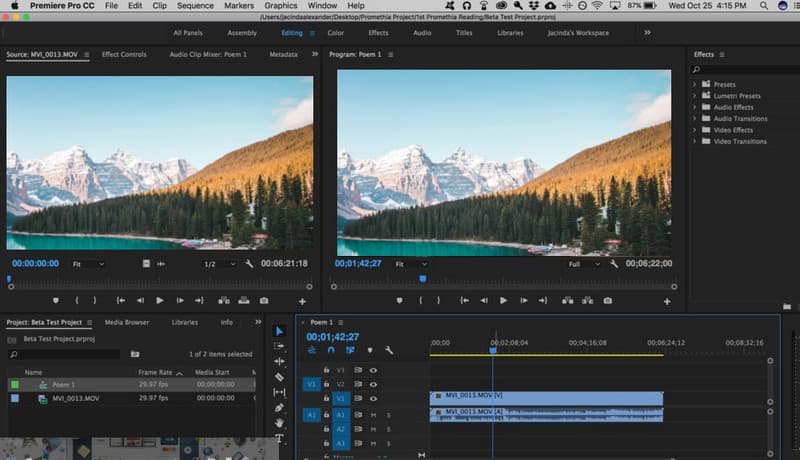The width and height of the screenshot is (800, 460).
Task: Select the Pen tool
Action: pyautogui.click(x=279, y=407)
